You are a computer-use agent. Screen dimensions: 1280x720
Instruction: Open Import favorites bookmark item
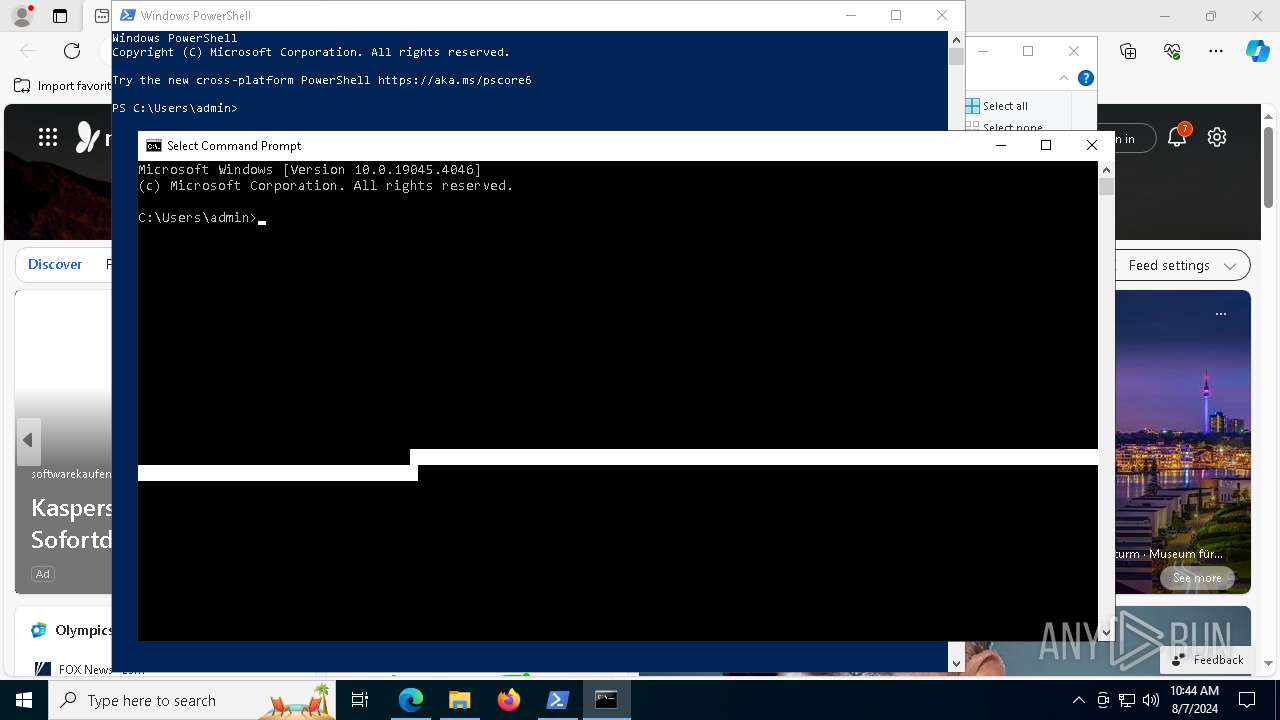pyautogui.click(x=62, y=86)
